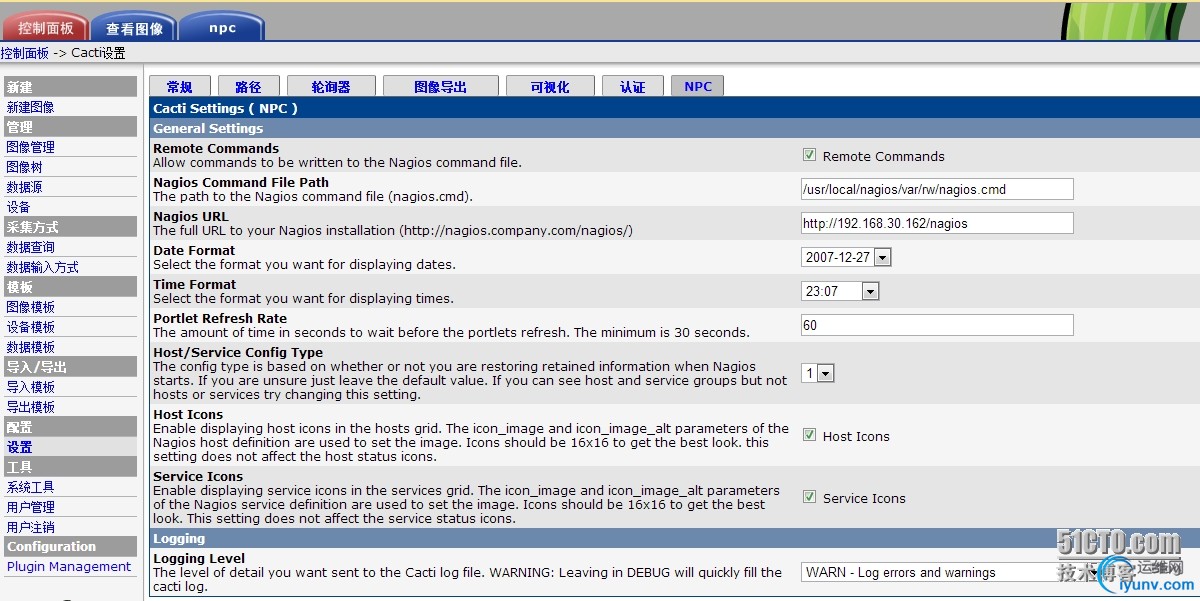Open the npc top tab

pos(222,27)
